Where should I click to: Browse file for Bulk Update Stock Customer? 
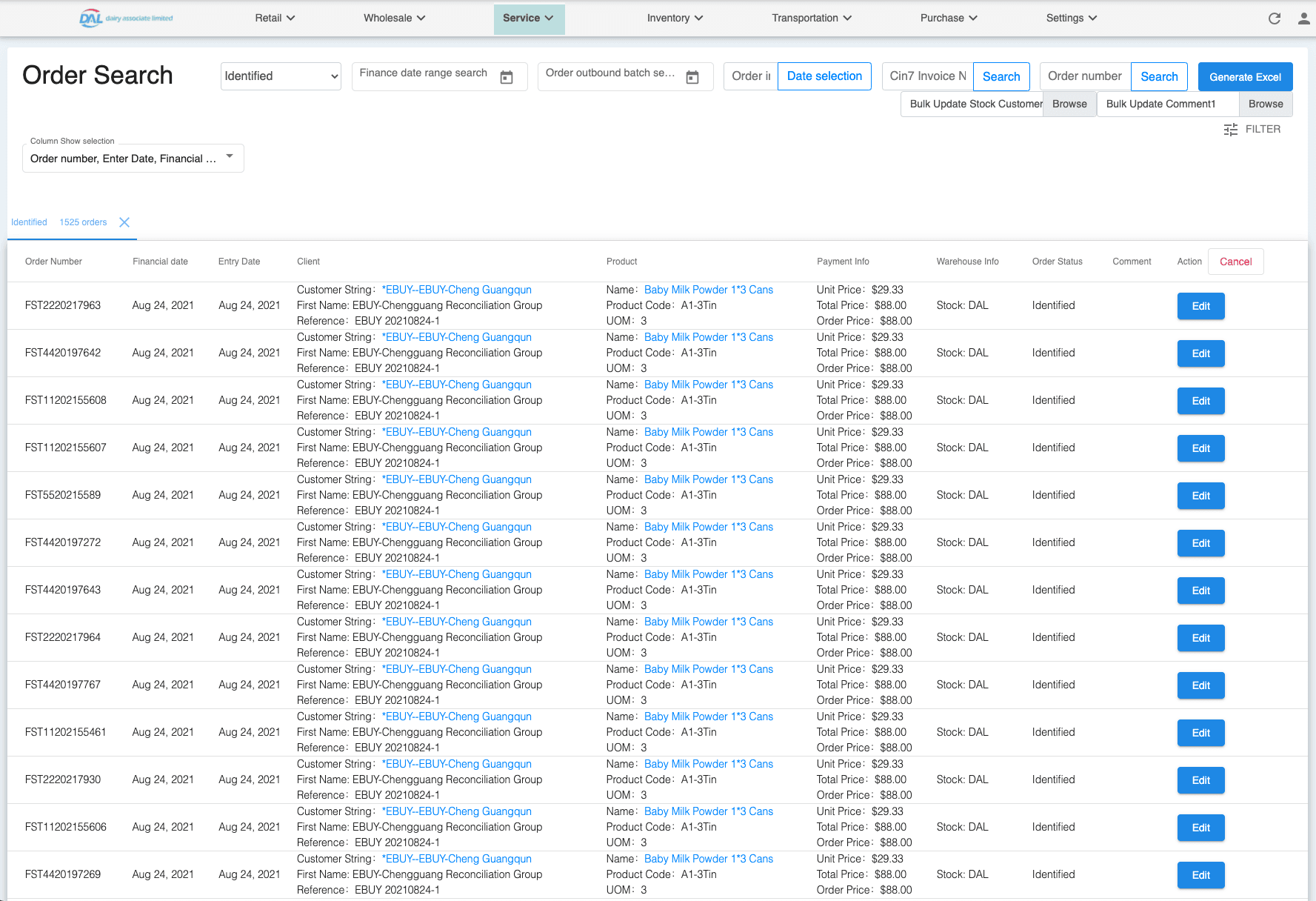point(1069,104)
